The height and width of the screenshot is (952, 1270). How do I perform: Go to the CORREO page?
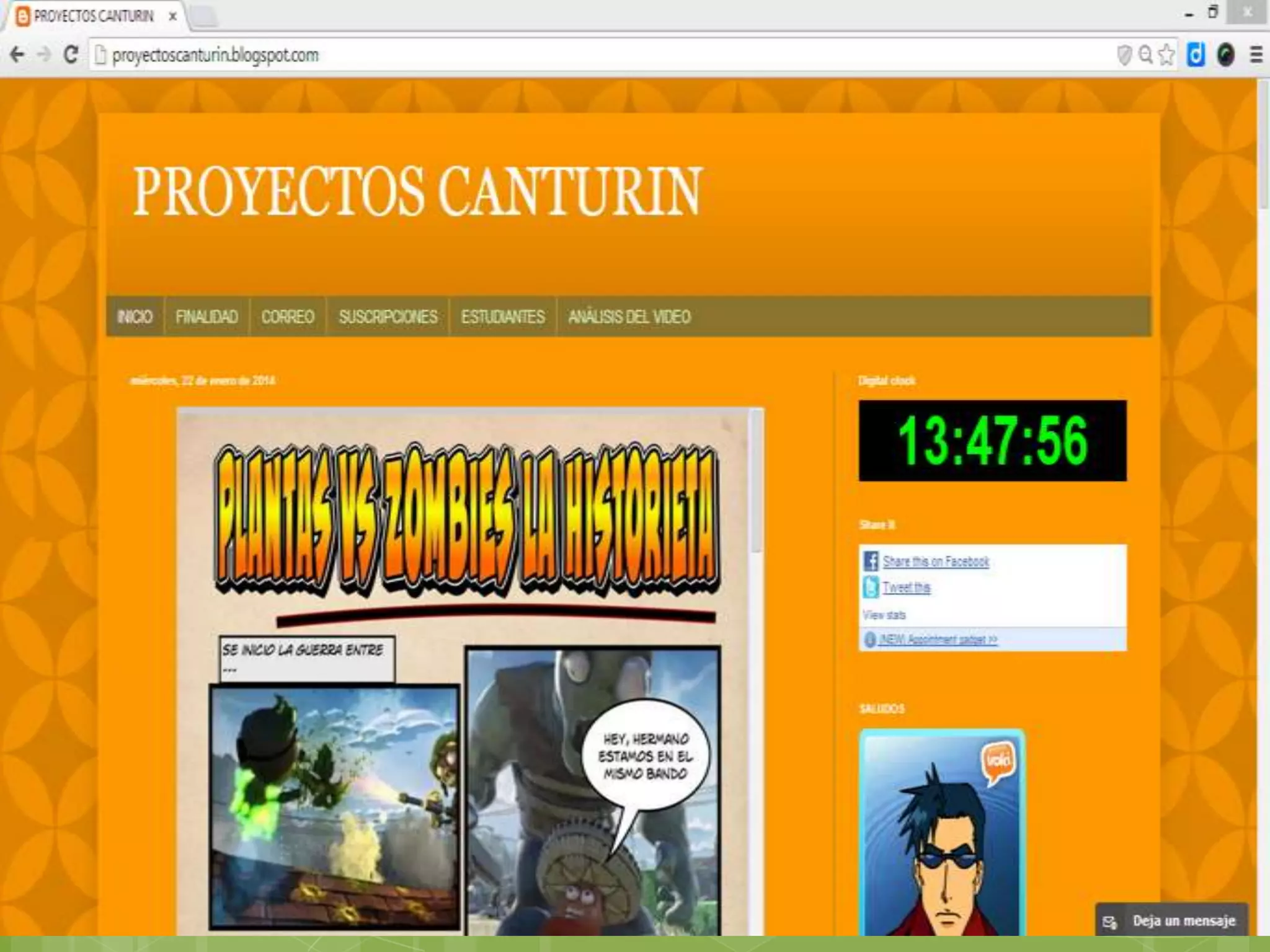(288, 317)
